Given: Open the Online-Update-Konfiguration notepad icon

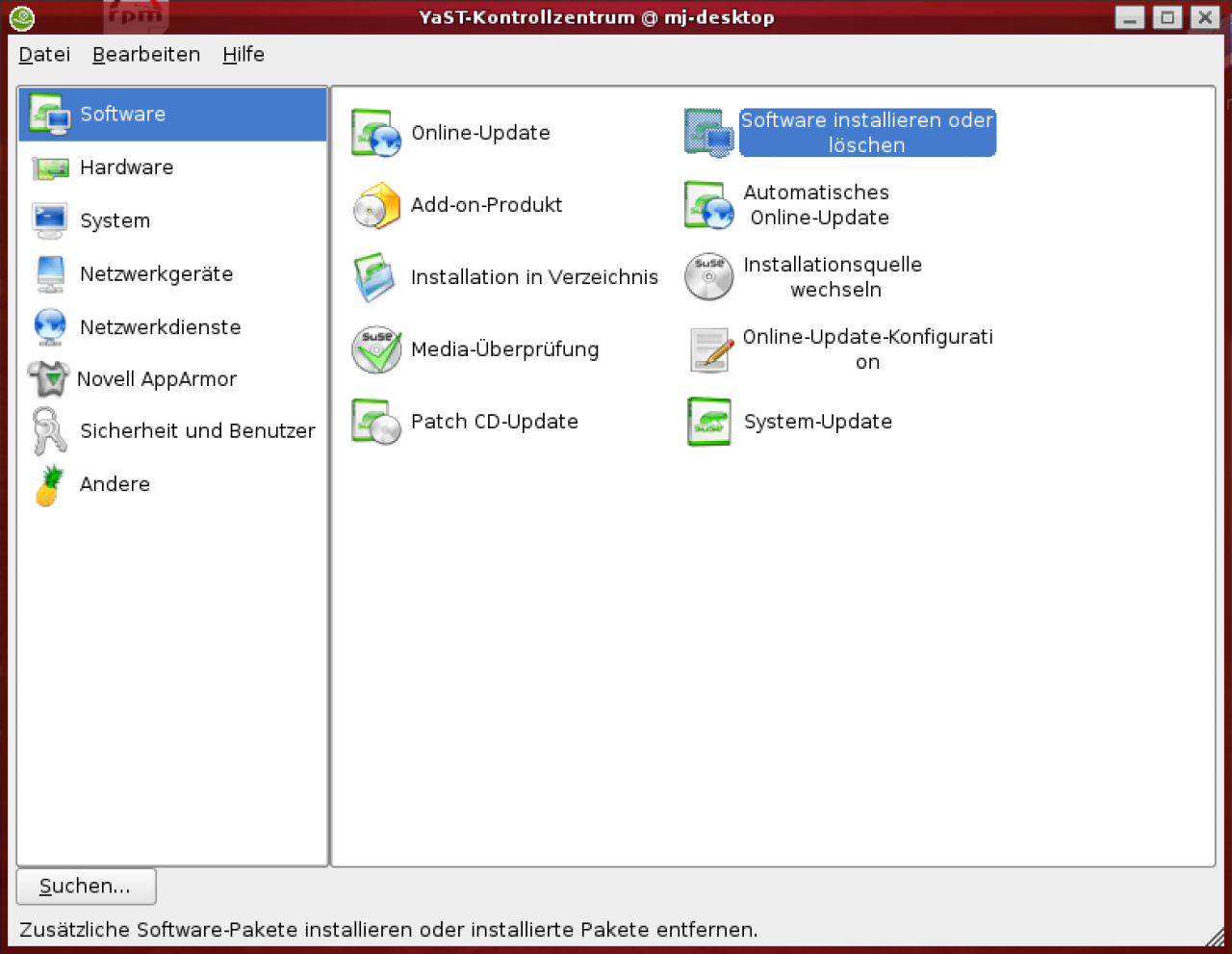Looking at the screenshot, I should [x=712, y=350].
